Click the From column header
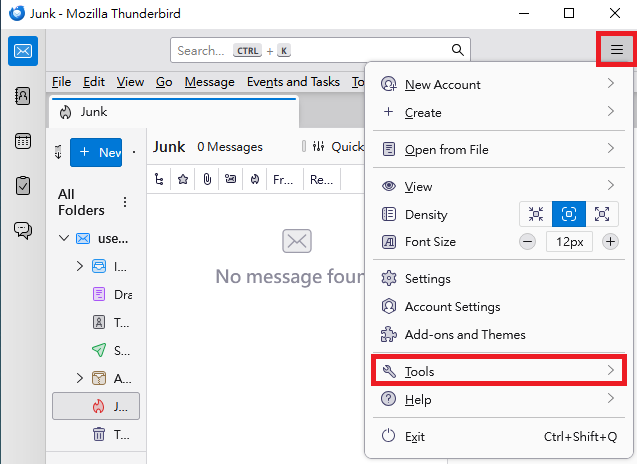Image resolution: width=637 pixels, height=464 pixels. 283,179
